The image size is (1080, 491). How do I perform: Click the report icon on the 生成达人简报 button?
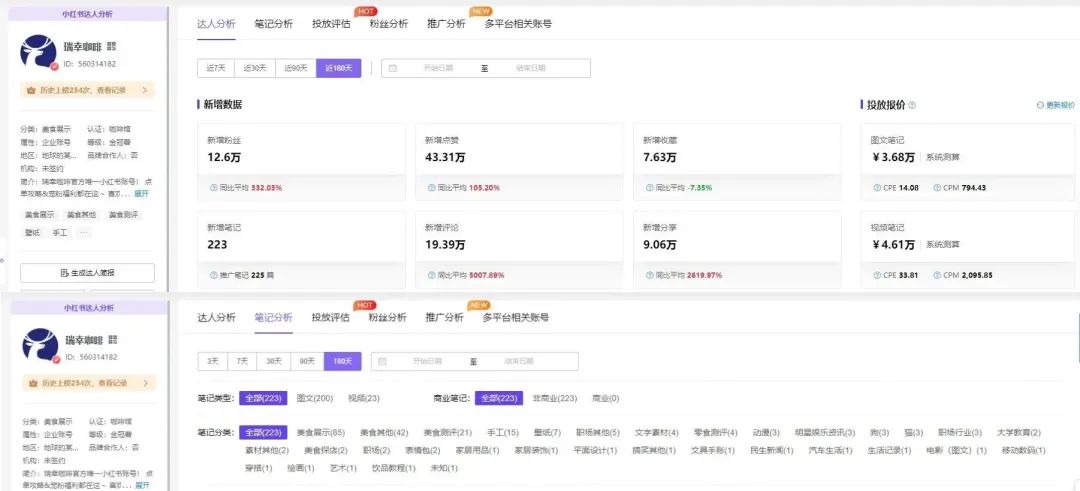[x=65, y=273]
